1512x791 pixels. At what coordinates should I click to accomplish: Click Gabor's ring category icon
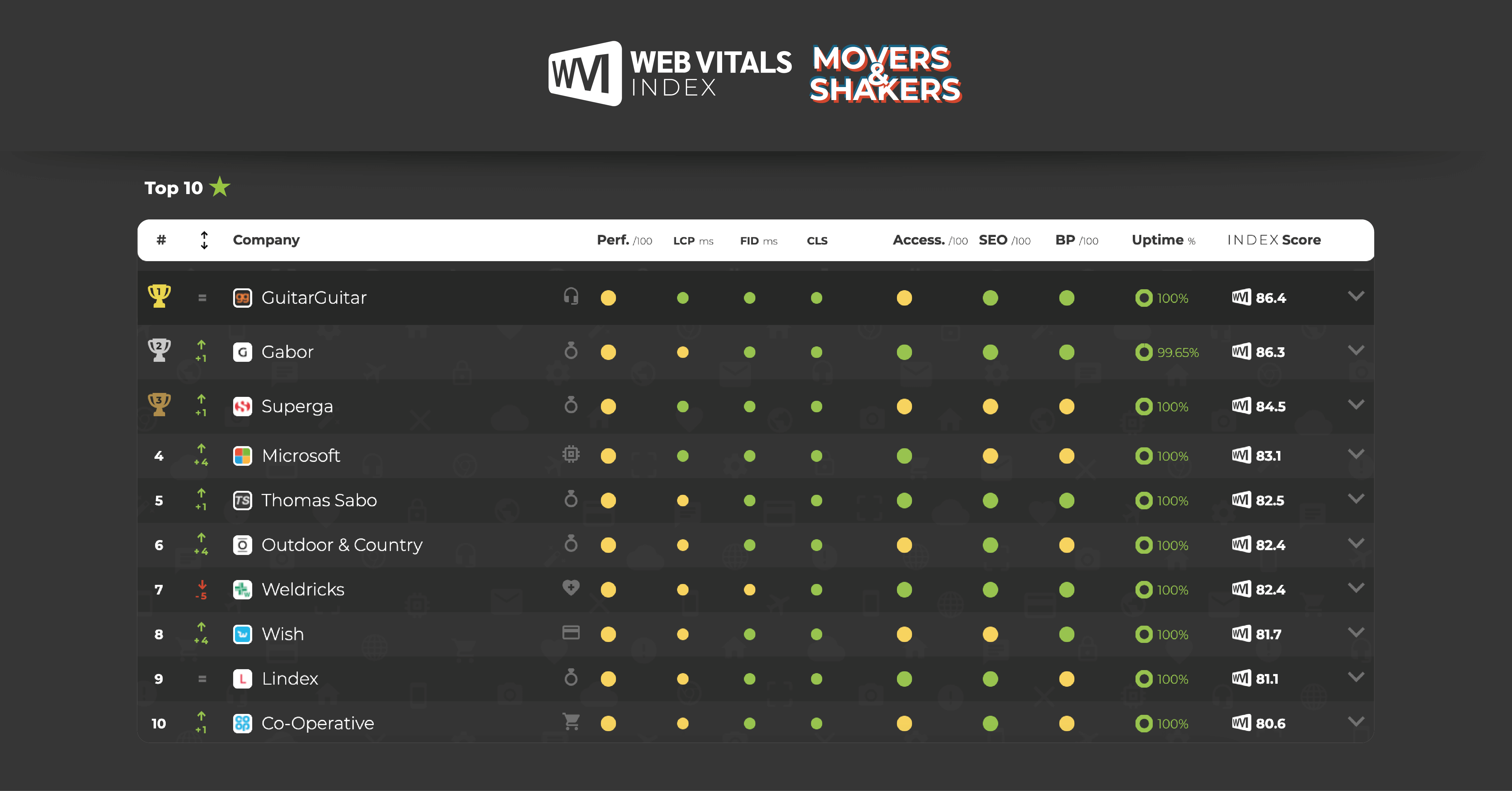[x=571, y=350]
